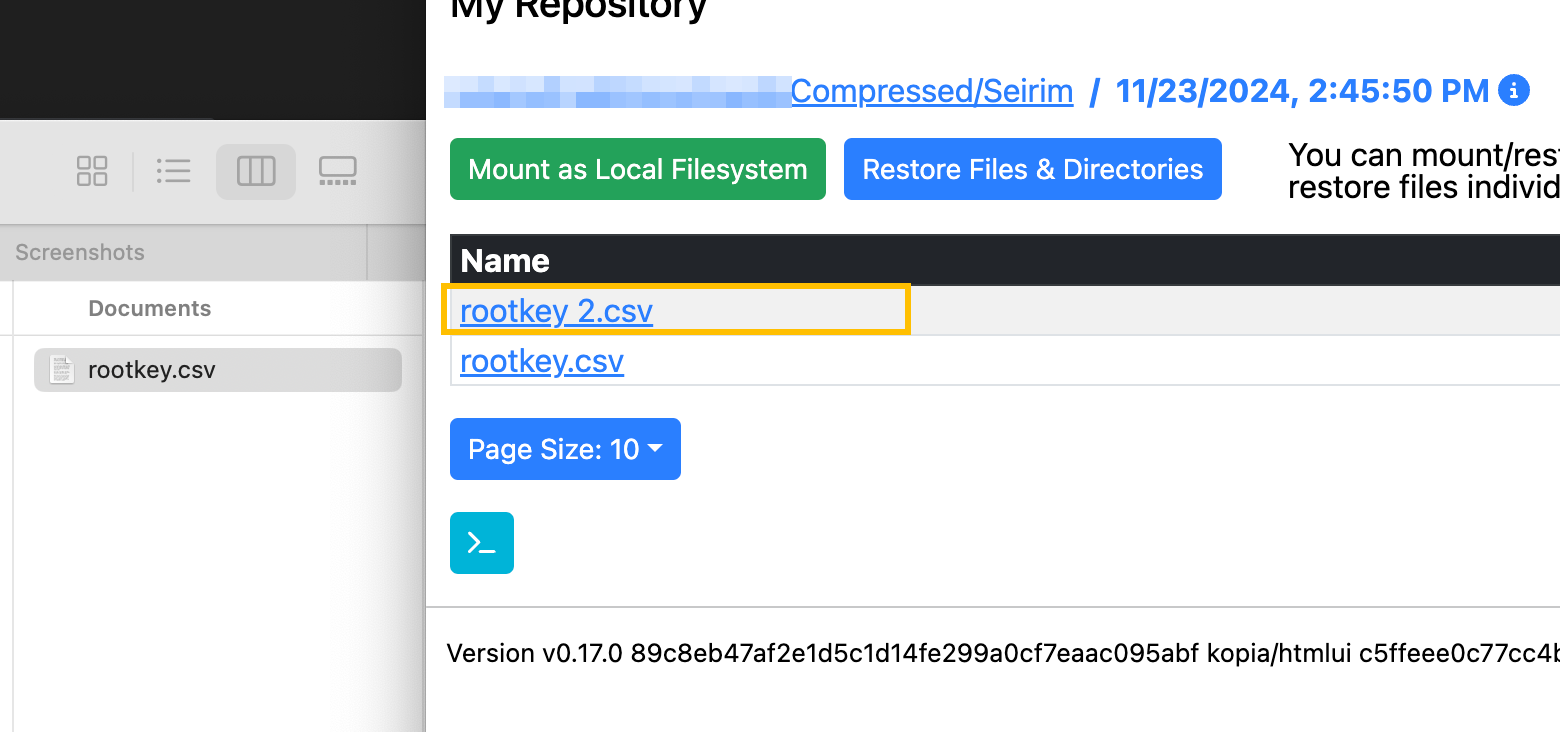
Task: Switch Finder to list view
Action: [x=173, y=171]
